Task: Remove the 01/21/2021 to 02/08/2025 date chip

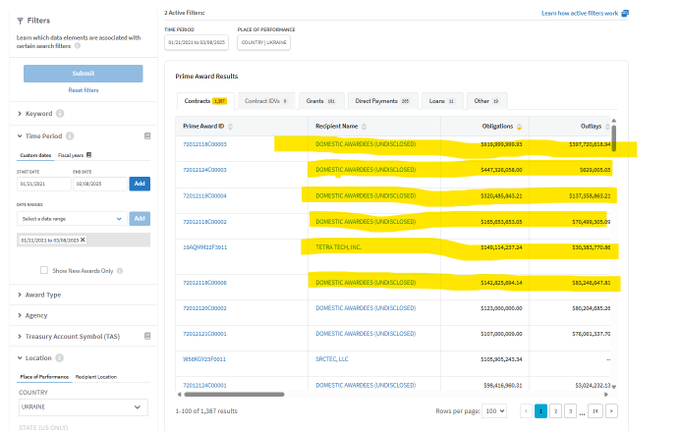Action: click(83, 240)
